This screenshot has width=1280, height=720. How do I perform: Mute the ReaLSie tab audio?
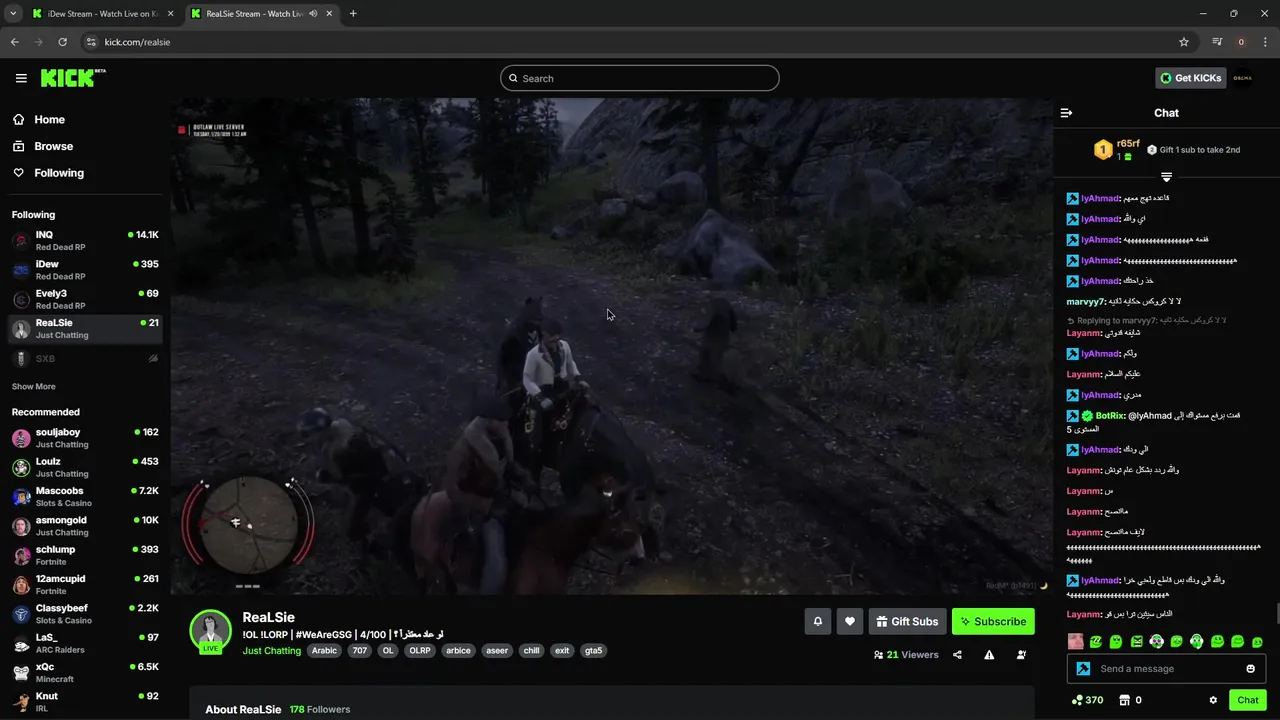[x=314, y=14]
